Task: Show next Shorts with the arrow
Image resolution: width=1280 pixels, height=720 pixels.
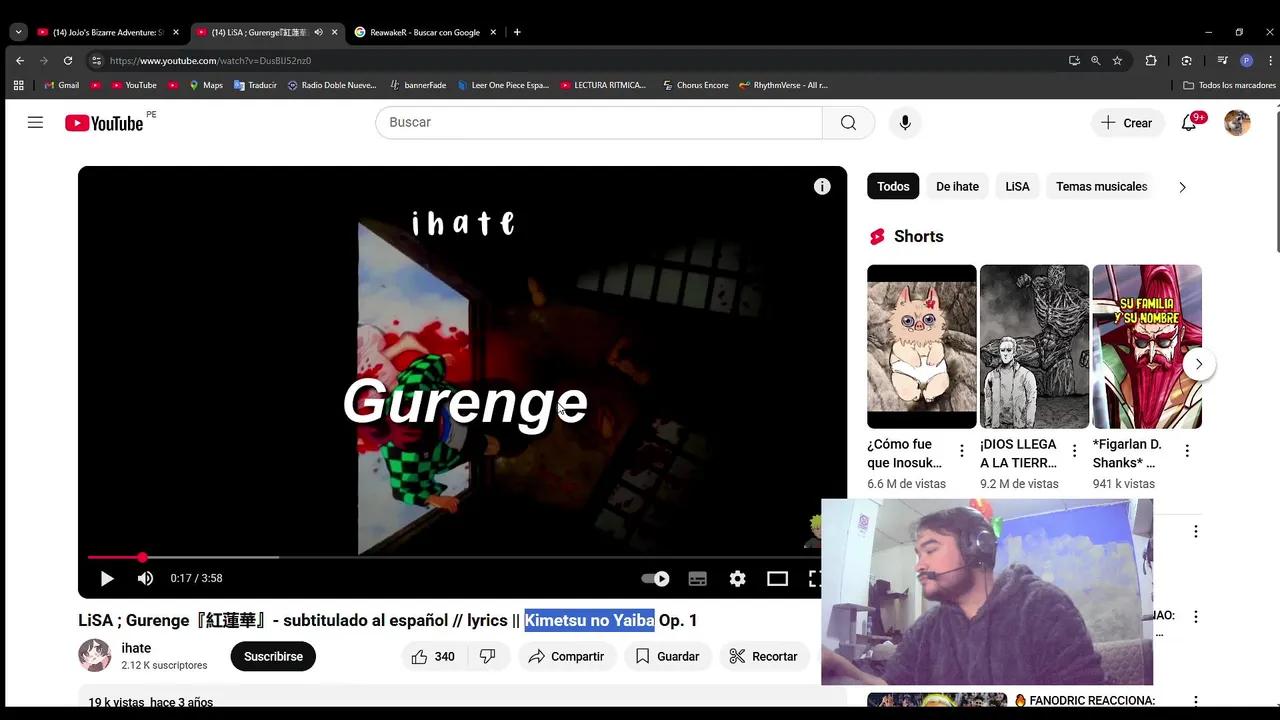Action: [x=1198, y=364]
